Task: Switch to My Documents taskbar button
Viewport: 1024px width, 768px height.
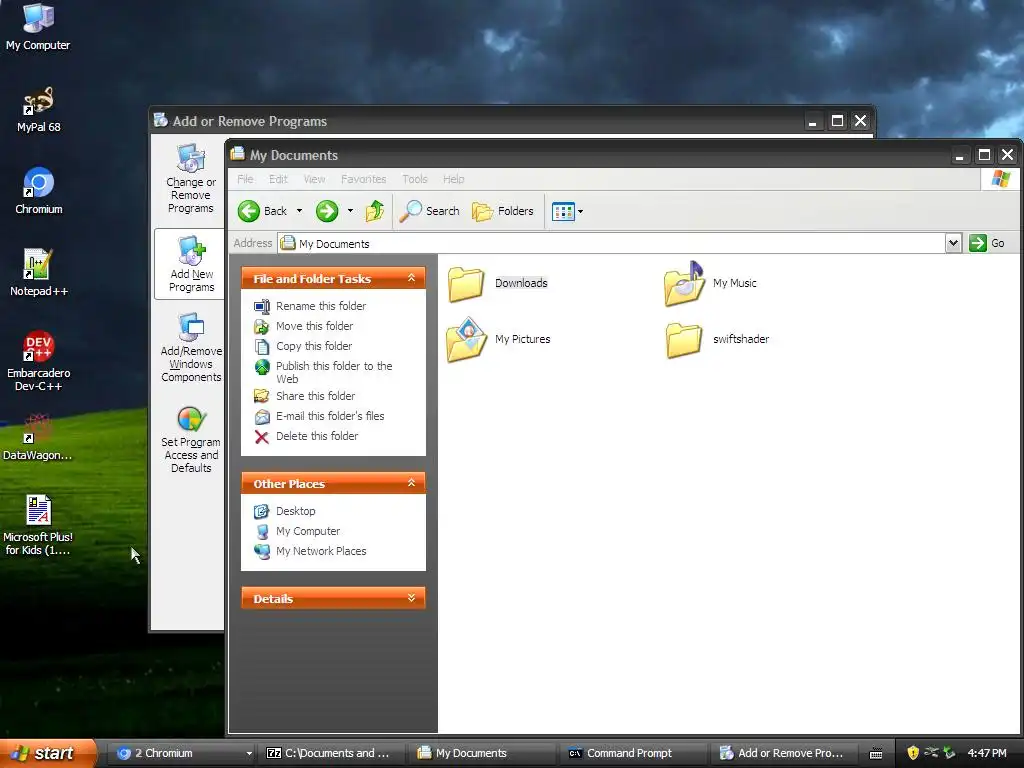Action: (482, 753)
